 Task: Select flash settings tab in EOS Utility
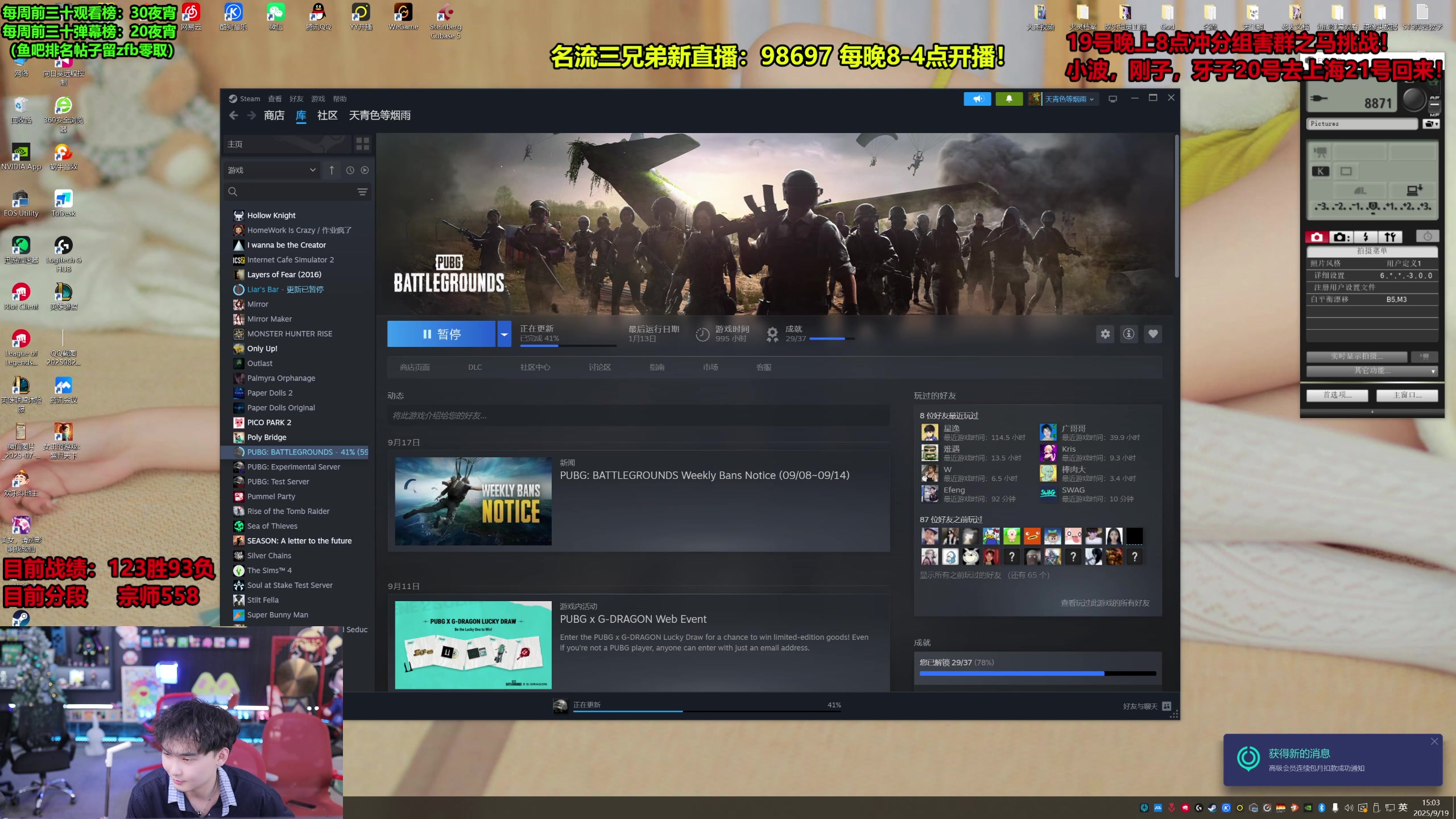click(x=1366, y=237)
